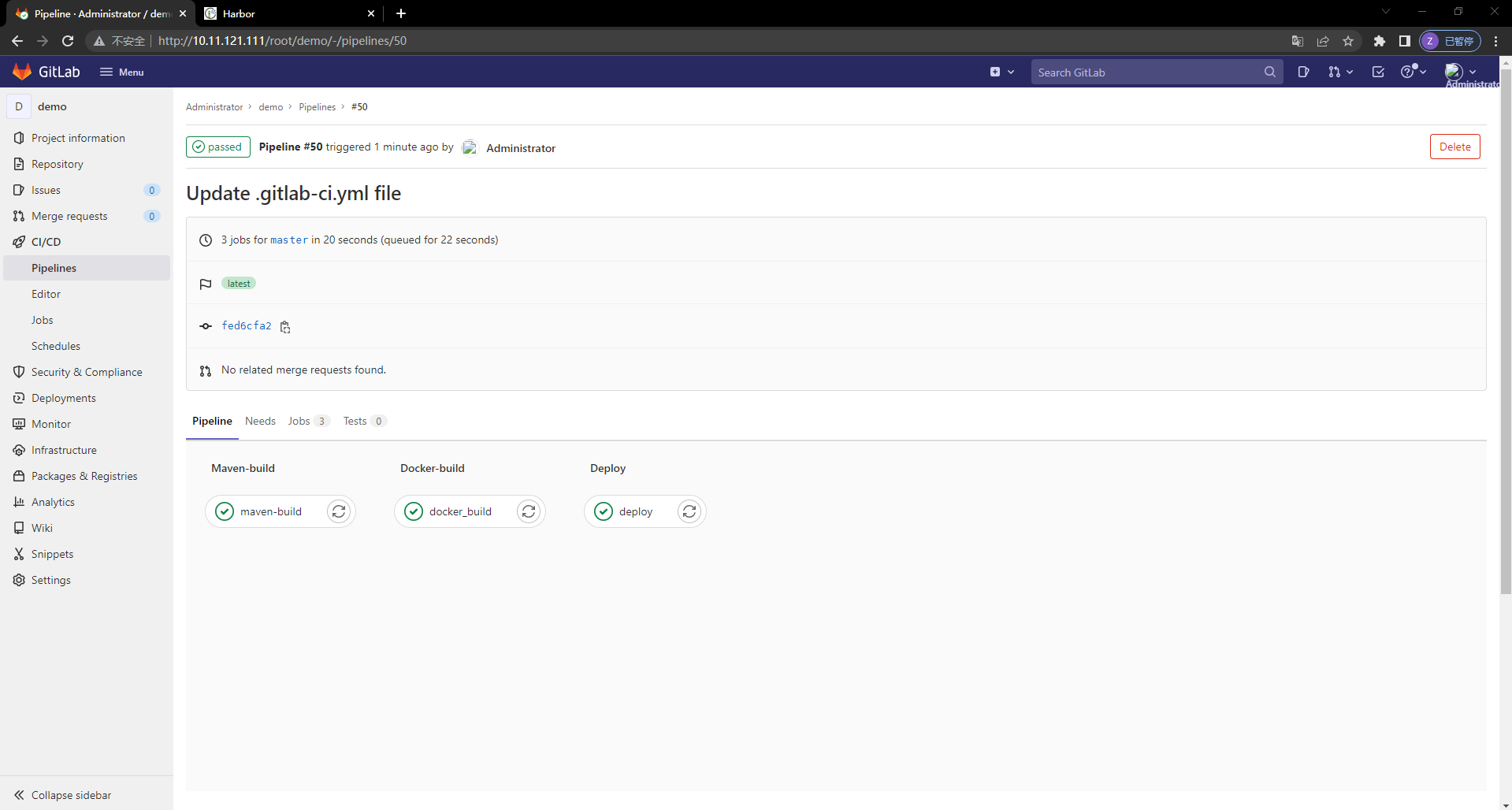Collapse the sidebar
This screenshot has height=810, width=1512.
click(63, 795)
